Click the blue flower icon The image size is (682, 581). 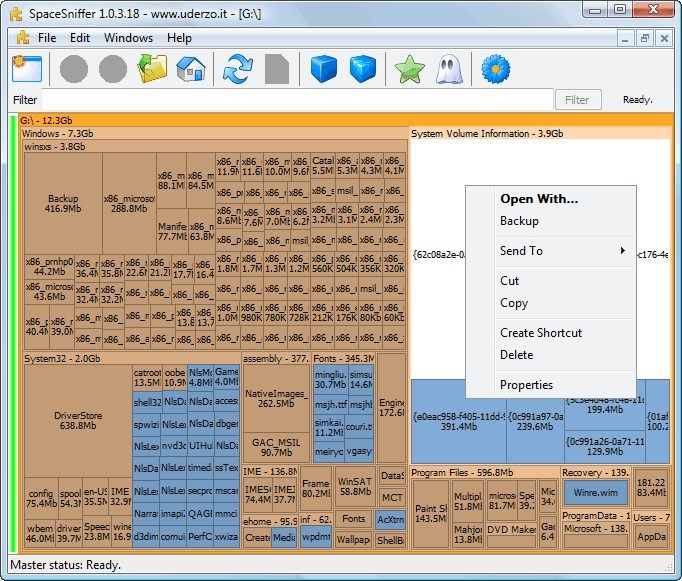495,69
